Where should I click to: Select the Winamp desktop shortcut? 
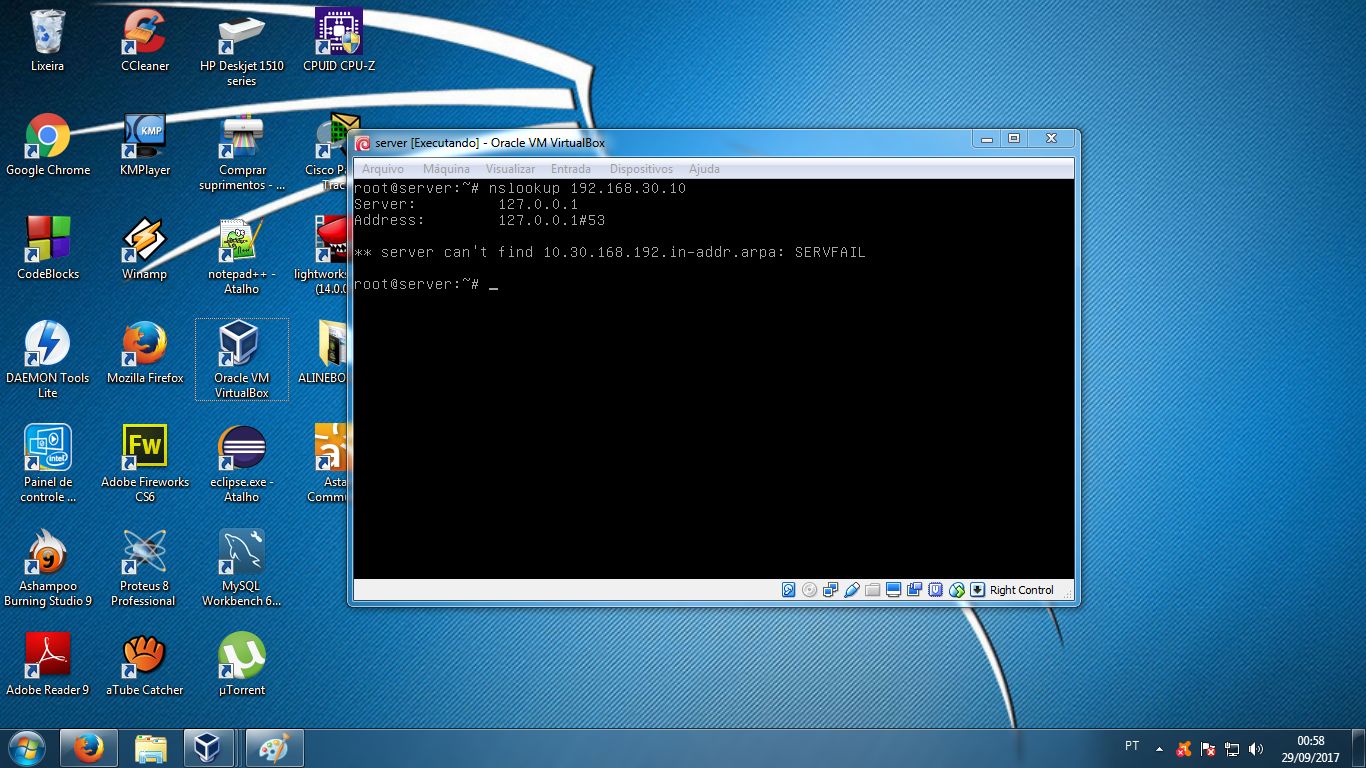(x=145, y=249)
